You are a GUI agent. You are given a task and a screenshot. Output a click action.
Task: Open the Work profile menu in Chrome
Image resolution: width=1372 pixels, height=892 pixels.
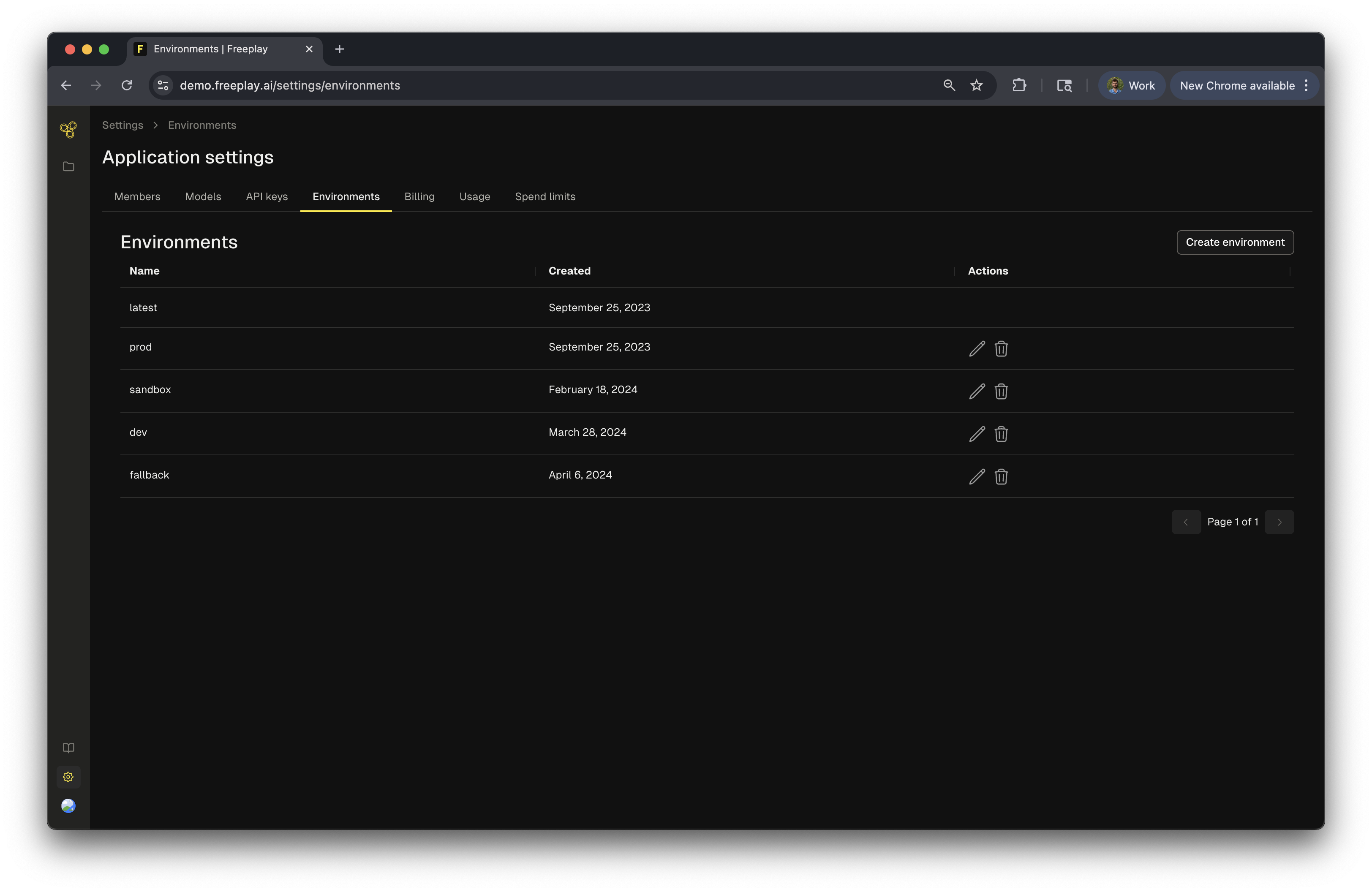(1131, 85)
